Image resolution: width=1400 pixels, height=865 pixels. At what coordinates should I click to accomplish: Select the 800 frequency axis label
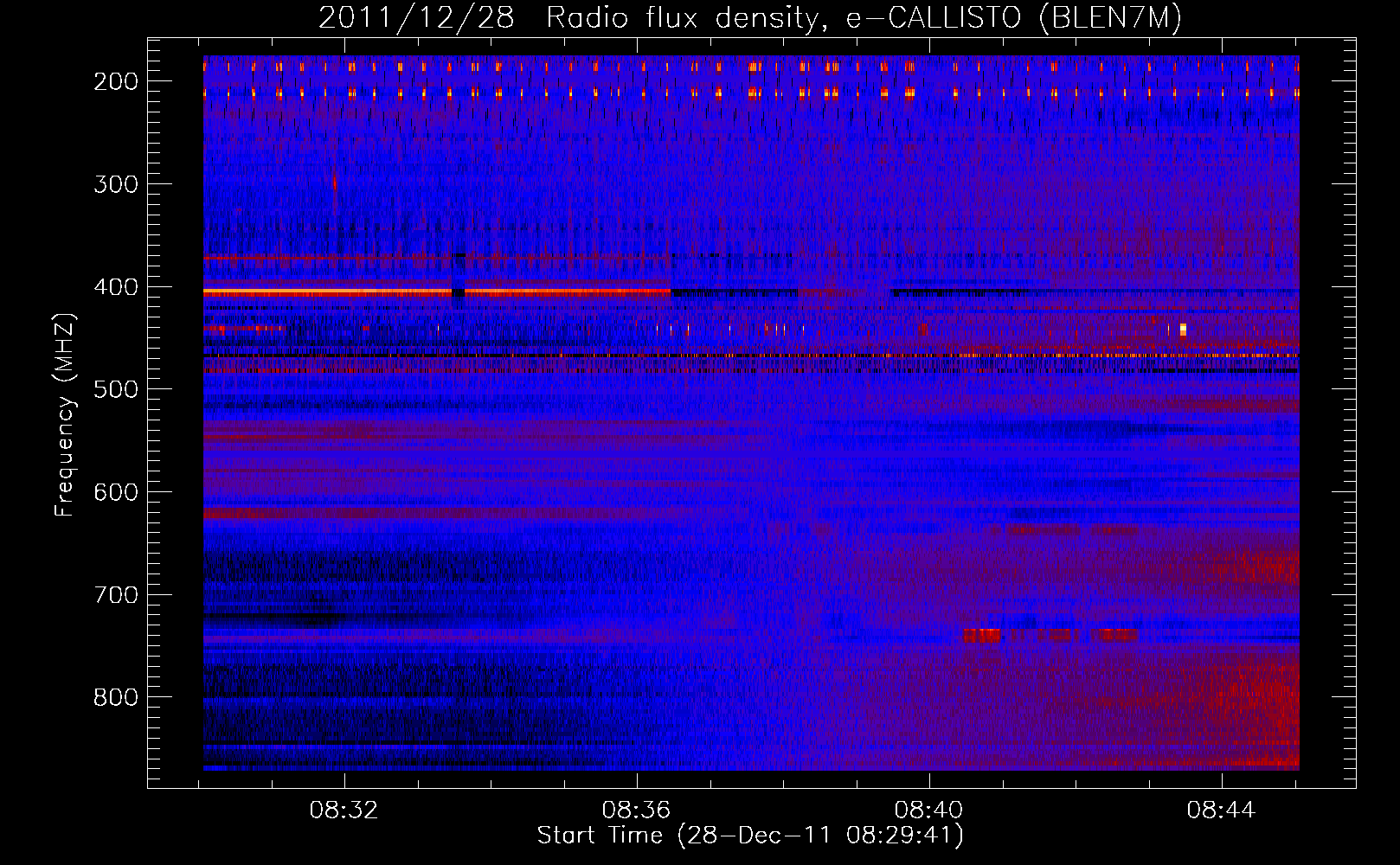pos(115,697)
